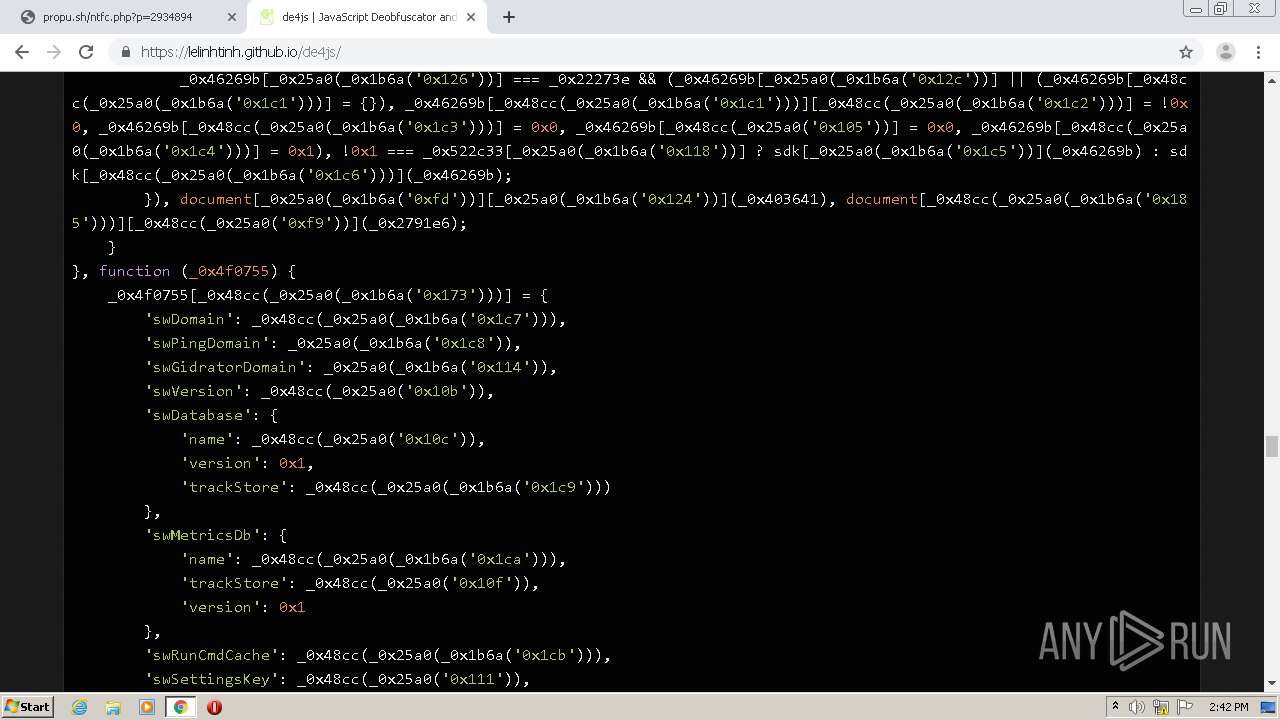1280x720 pixels.
Task: Click the '0x1c8' string literal
Action: pos(465,343)
